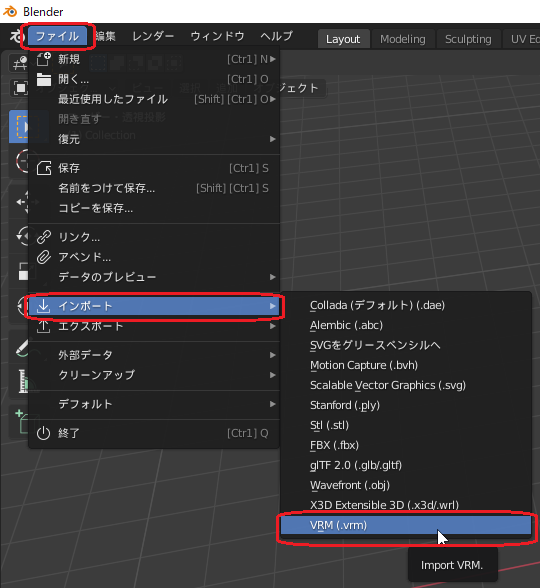Import FBX (.fbx) file
The width and height of the screenshot is (540, 588).
tap(406, 445)
